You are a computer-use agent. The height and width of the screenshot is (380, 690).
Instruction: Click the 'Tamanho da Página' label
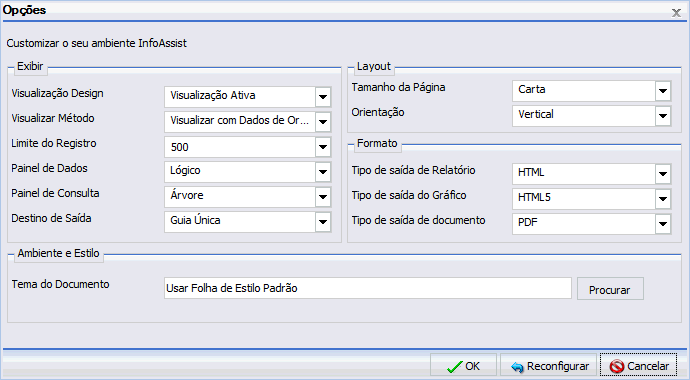pyautogui.click(x=398, y=88)
